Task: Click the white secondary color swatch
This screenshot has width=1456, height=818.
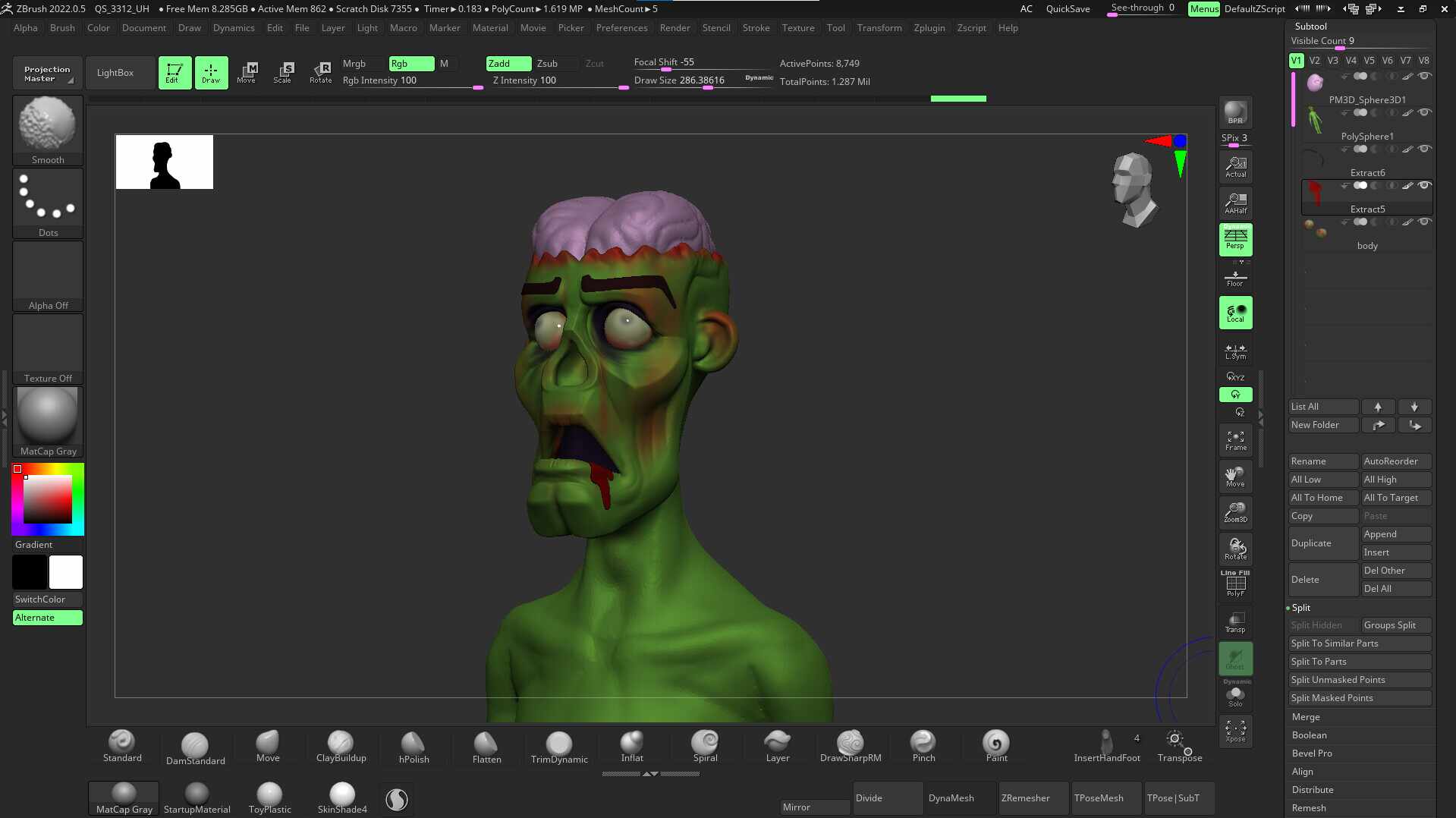Action: [66, 572]
